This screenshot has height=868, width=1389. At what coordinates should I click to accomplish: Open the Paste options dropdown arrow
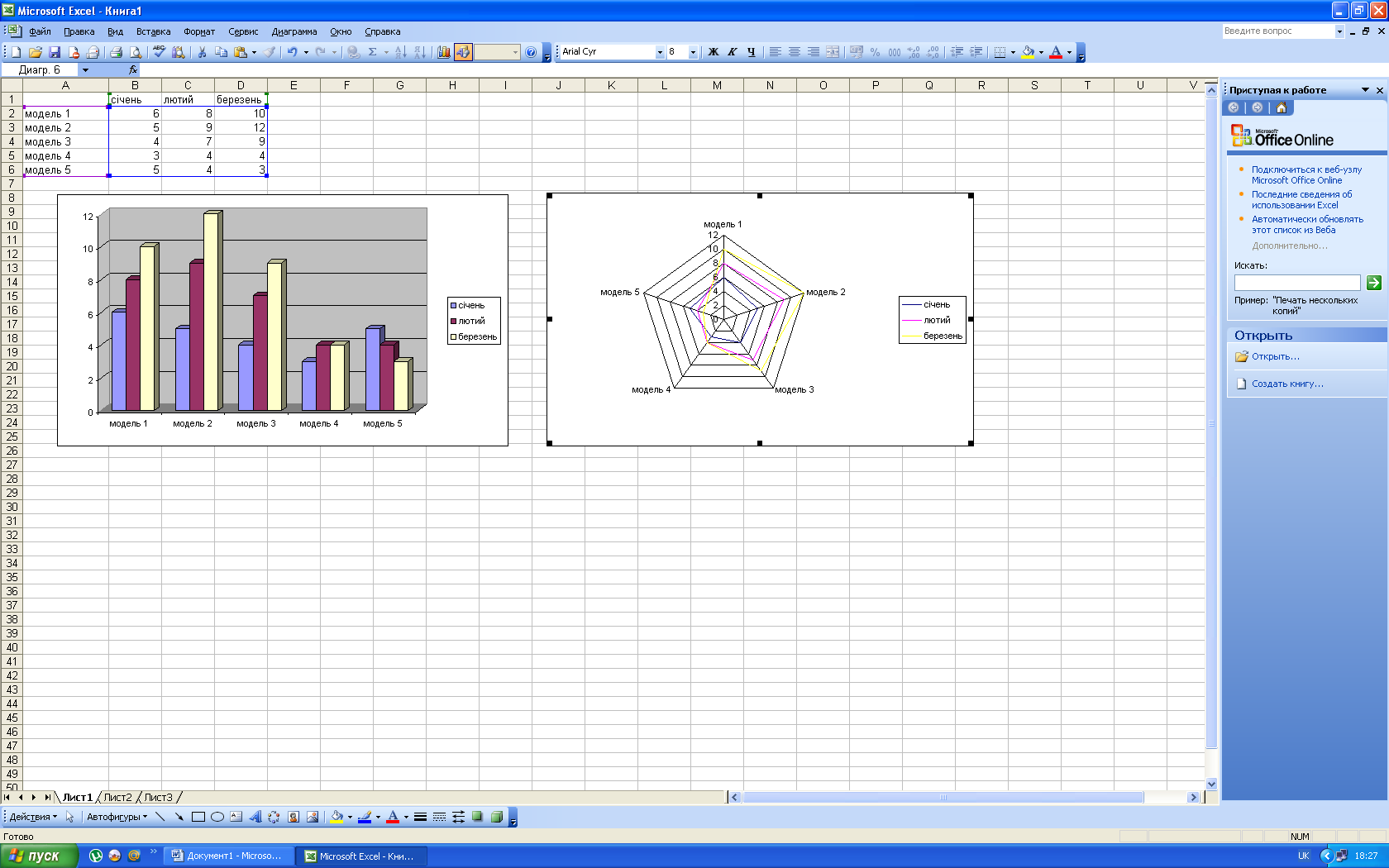pos(254,52)
